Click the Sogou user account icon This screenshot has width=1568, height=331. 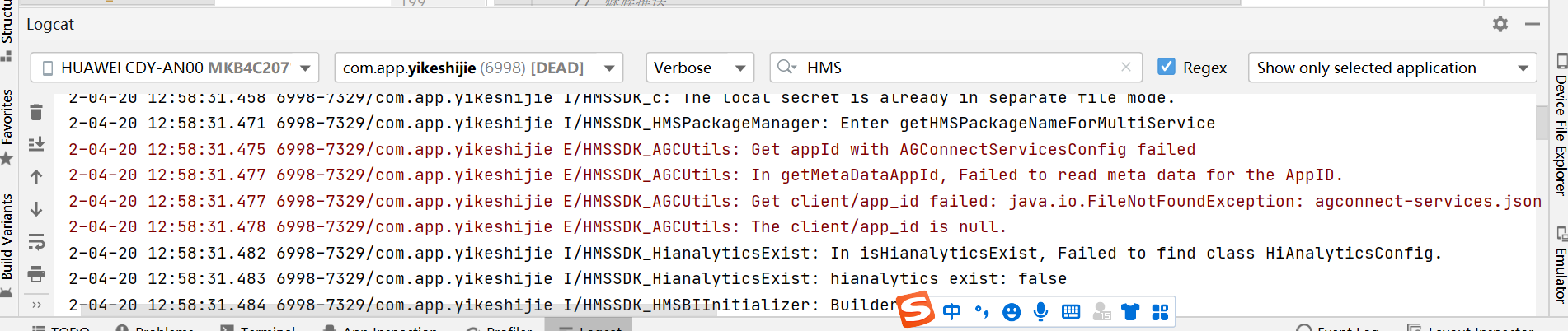[x=1101, y=311]
